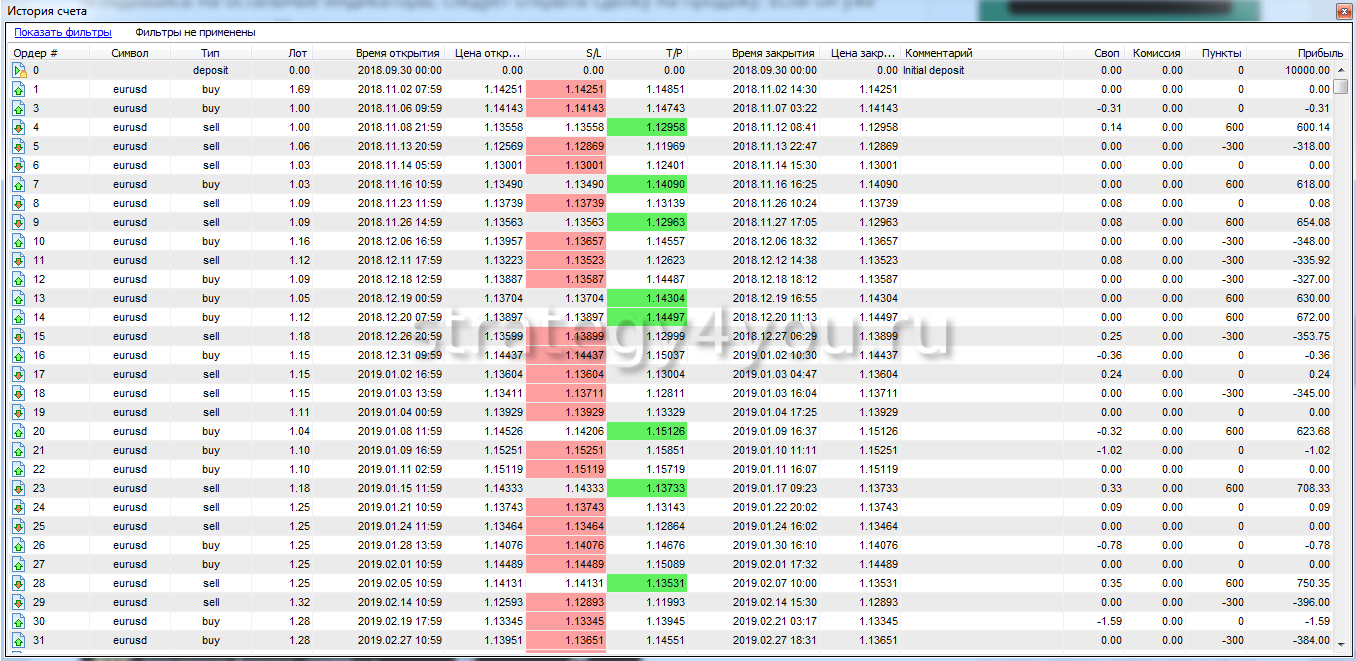Image resolution: width=1356 pixels, height=661 pixels.
Task: Select the icon beside order 31
Action: [19, 641]
